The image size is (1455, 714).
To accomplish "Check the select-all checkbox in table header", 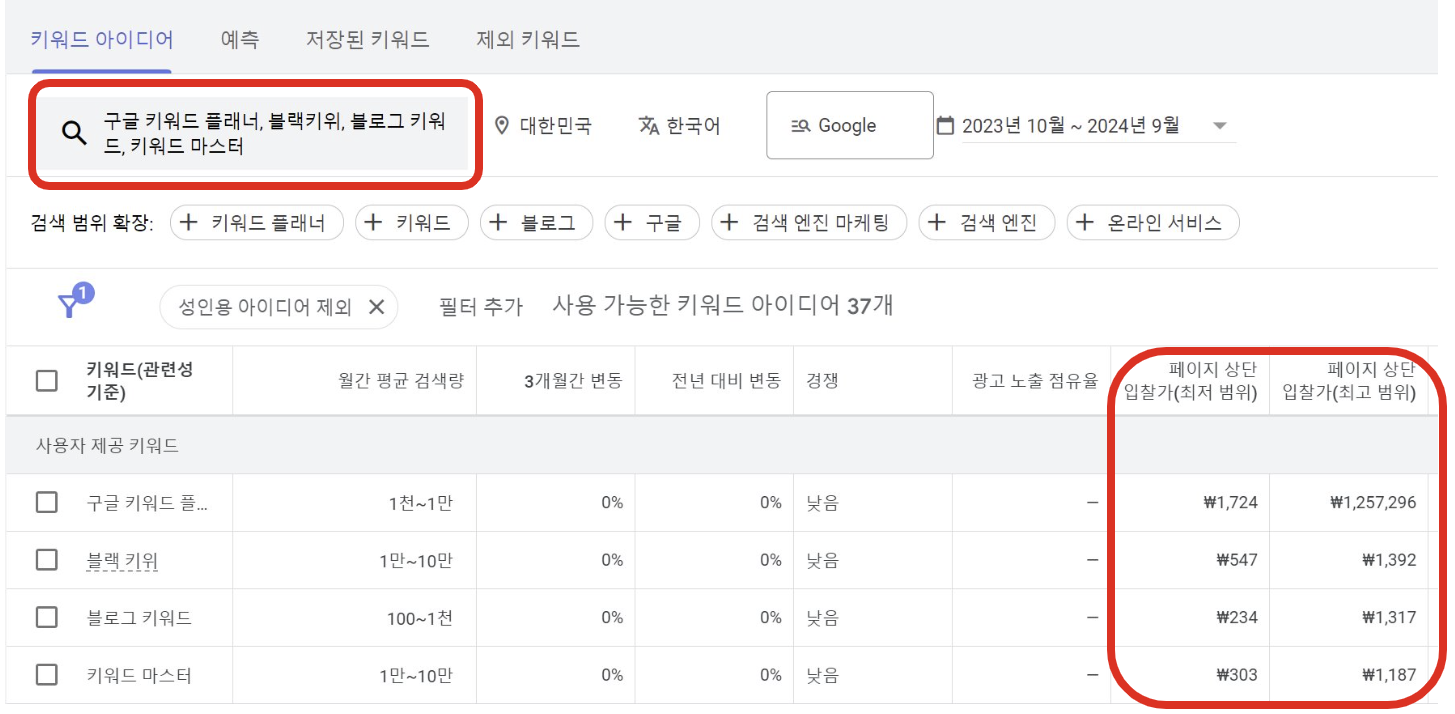I will (x=46, y=379).
